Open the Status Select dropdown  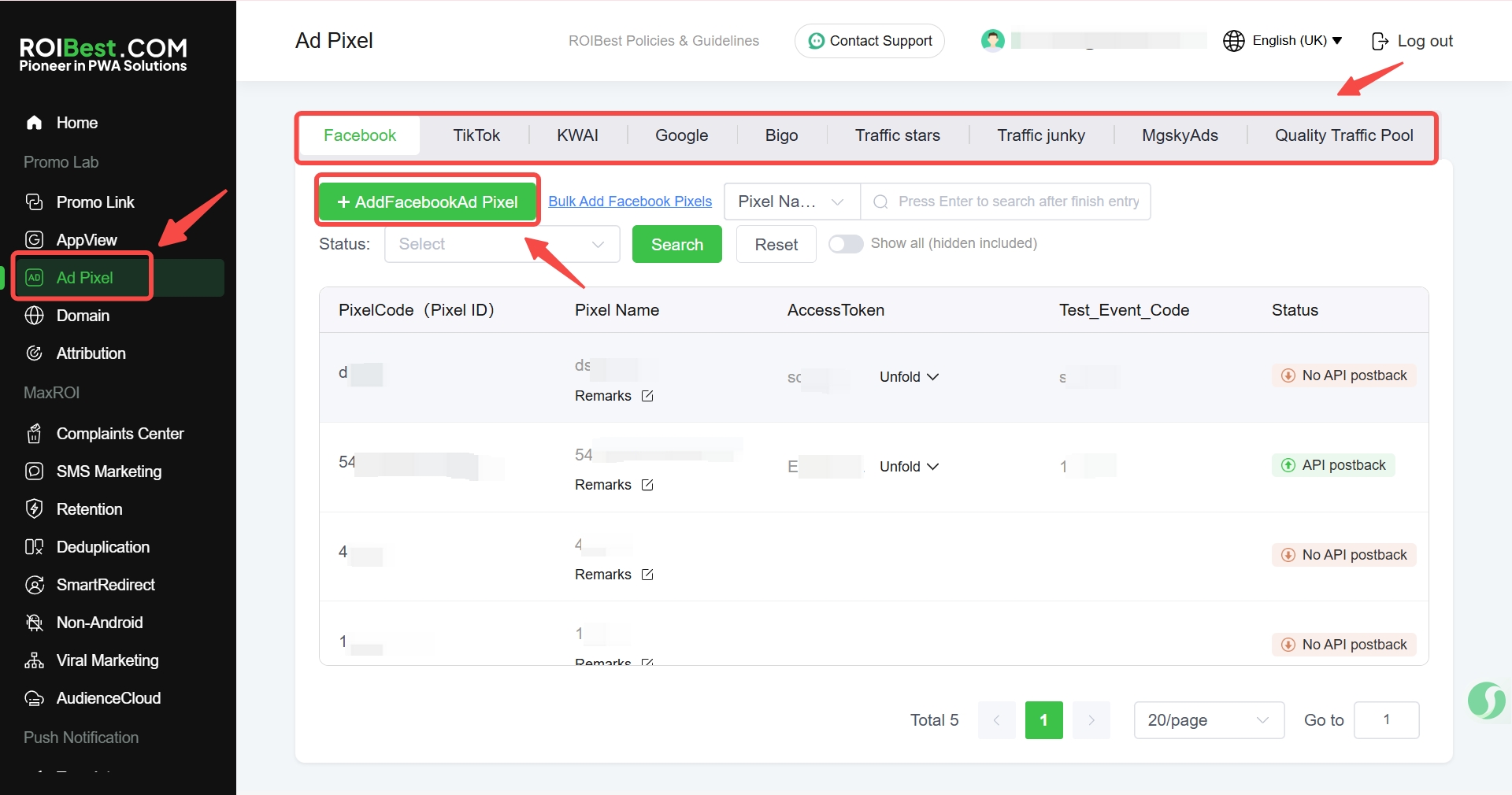pyautogui.click(x=502, y=244)
